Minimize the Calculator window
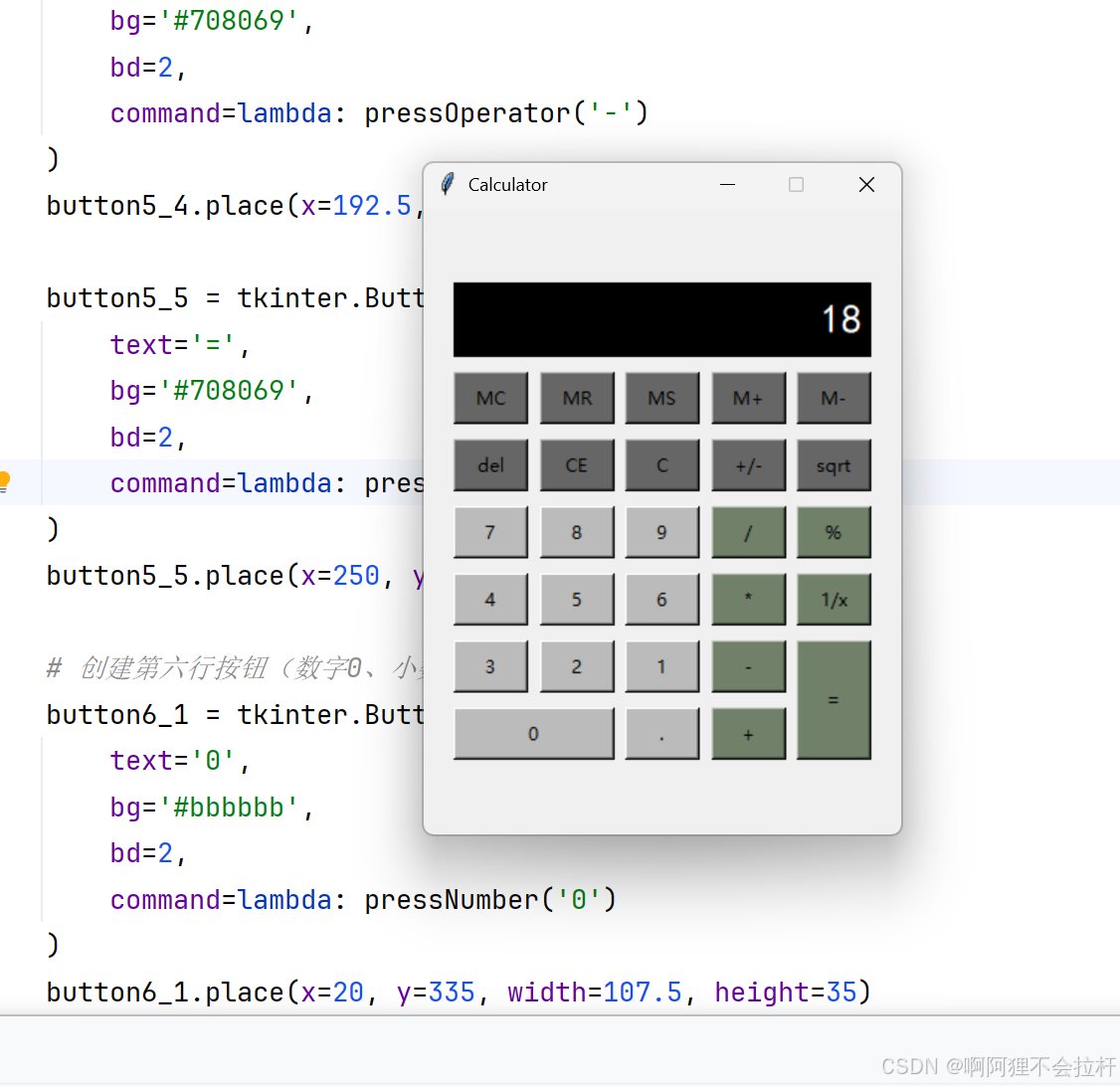The image size is (1120, 1086). 727,184
